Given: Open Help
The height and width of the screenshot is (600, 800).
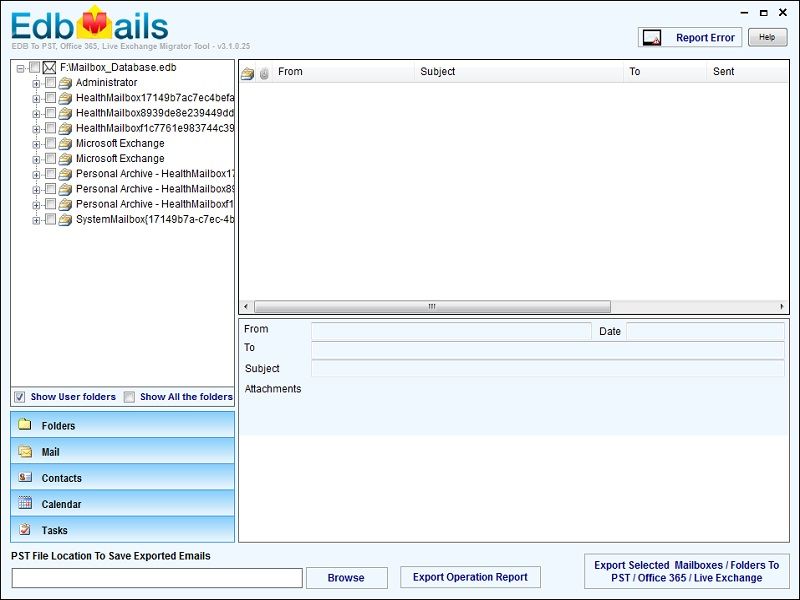Looking at the screenshot, I should (767, 37).
